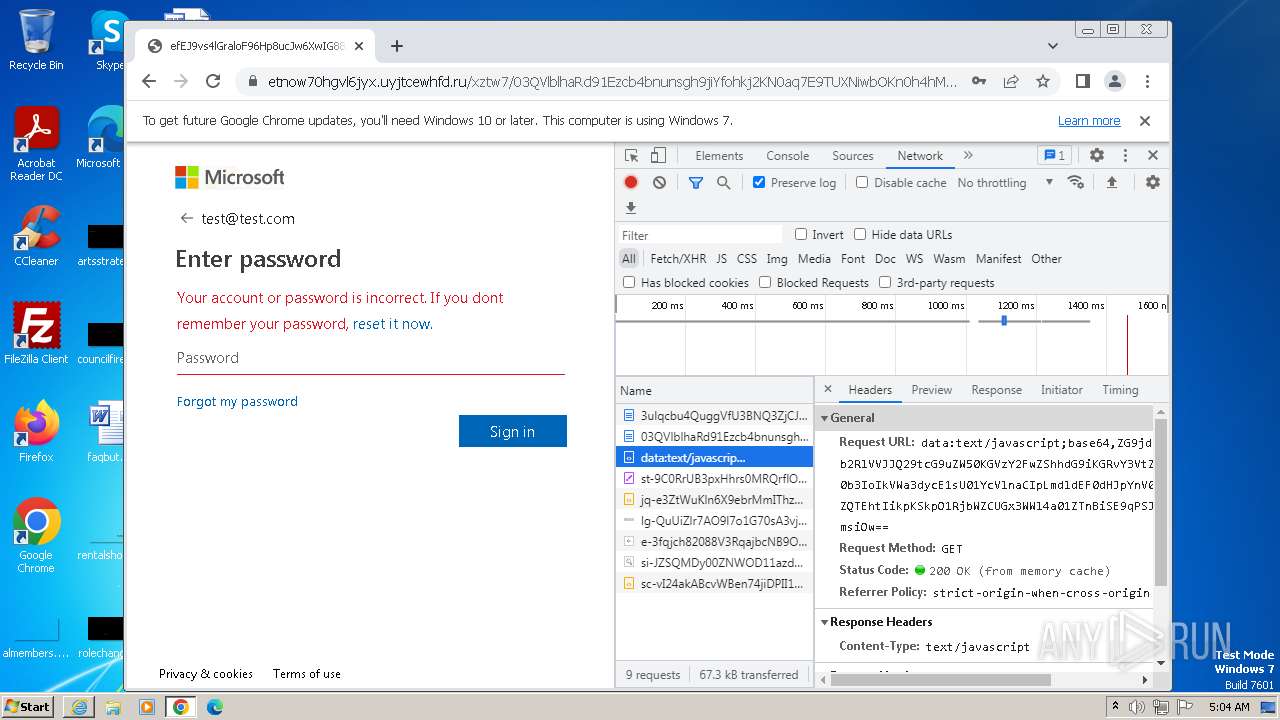Click Learn more link in update notice

[1089, 120]
